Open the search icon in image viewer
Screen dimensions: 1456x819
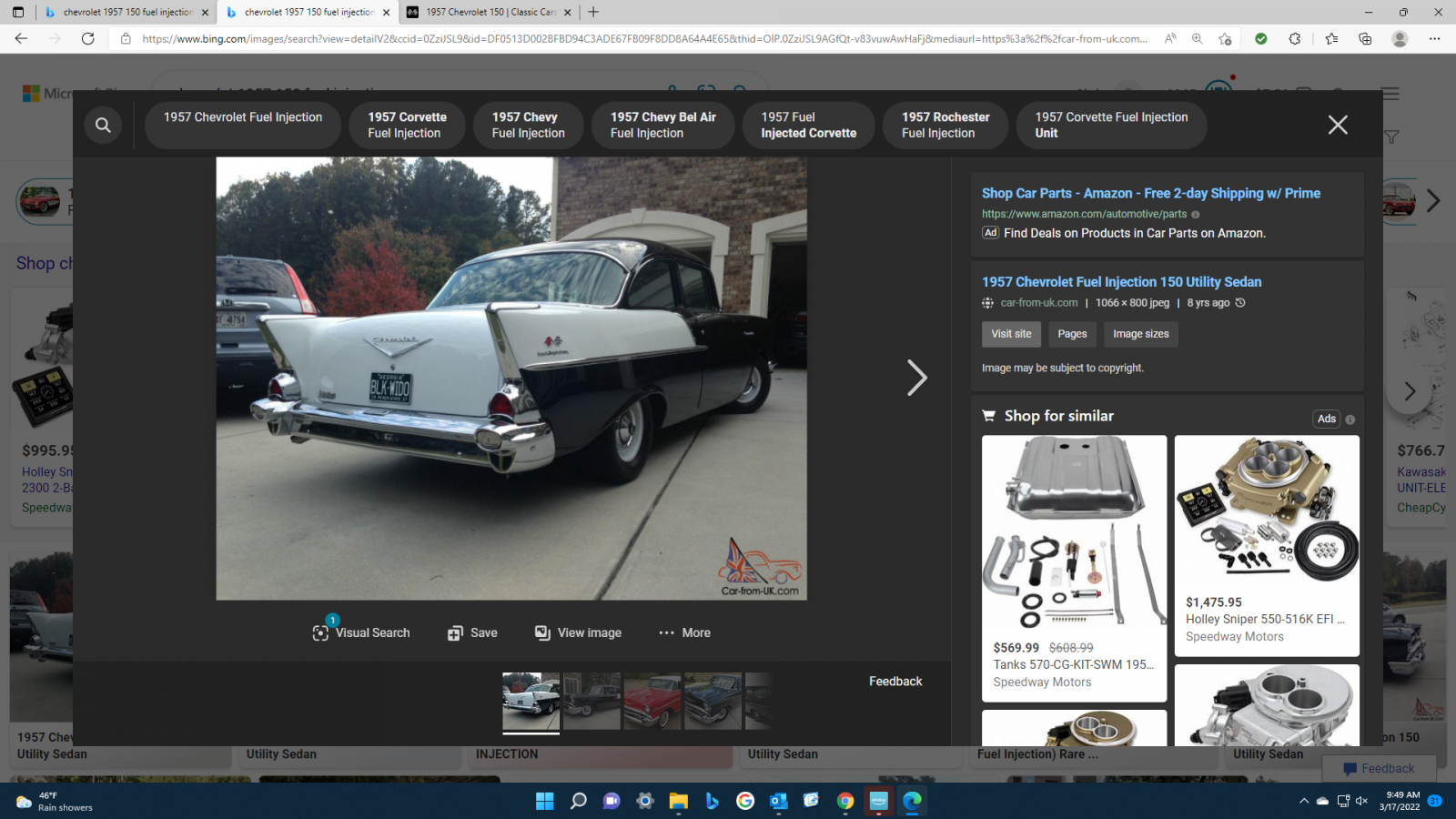coord(103,125)
